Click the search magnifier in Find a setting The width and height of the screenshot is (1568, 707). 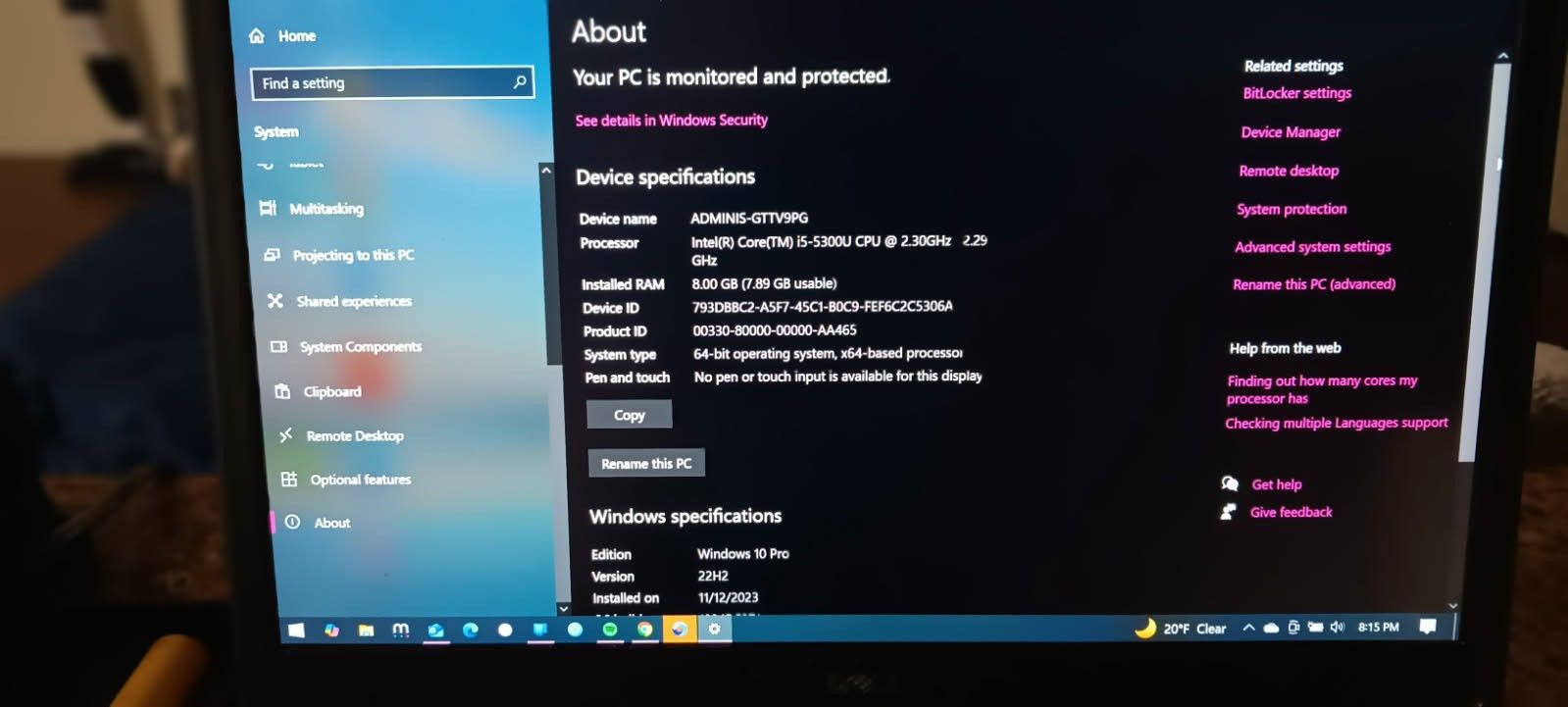click(x=520, y=82)
